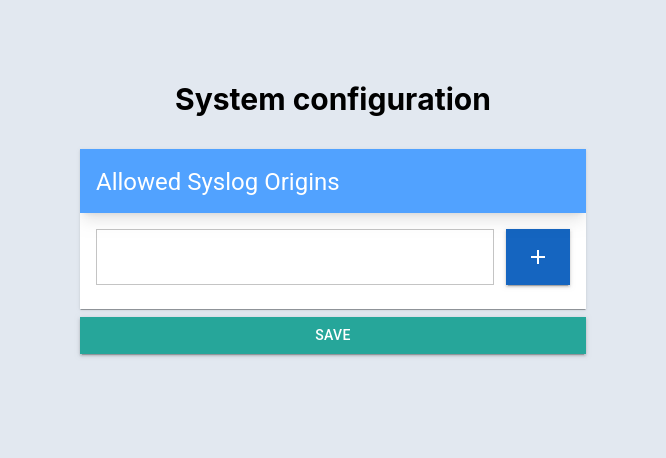The width and height of the screenshot is (666, 458).
Task: Click the Allowed Syslog Origins header
Action: pos(218,182)
